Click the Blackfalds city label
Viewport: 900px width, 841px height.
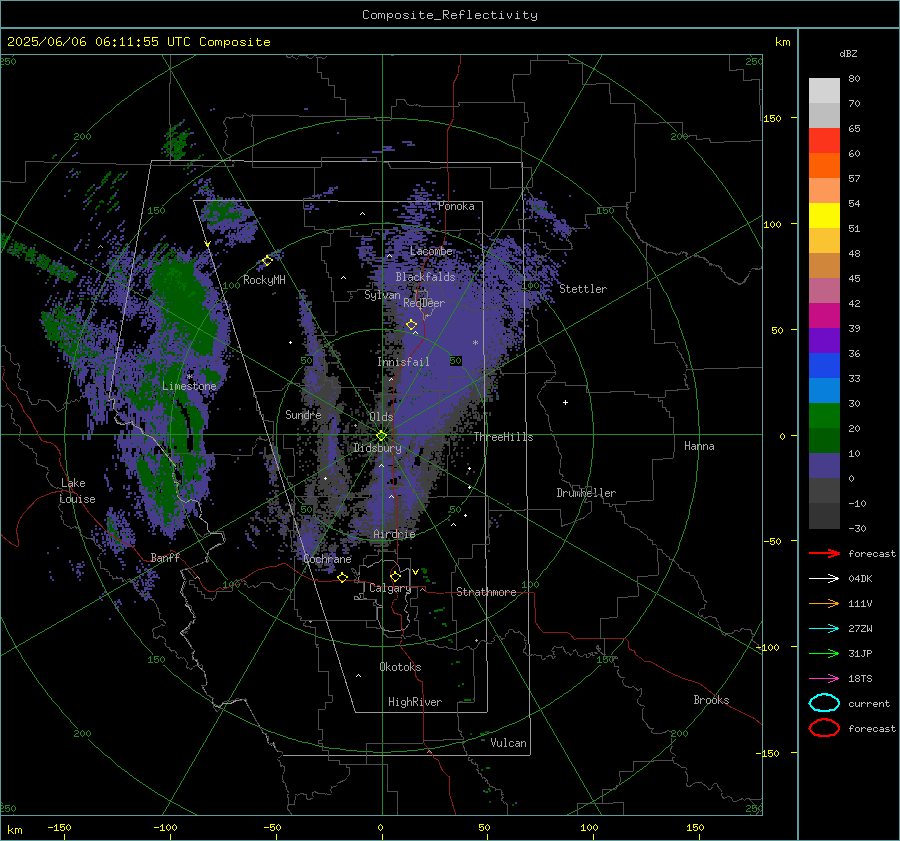pos(425,277)
